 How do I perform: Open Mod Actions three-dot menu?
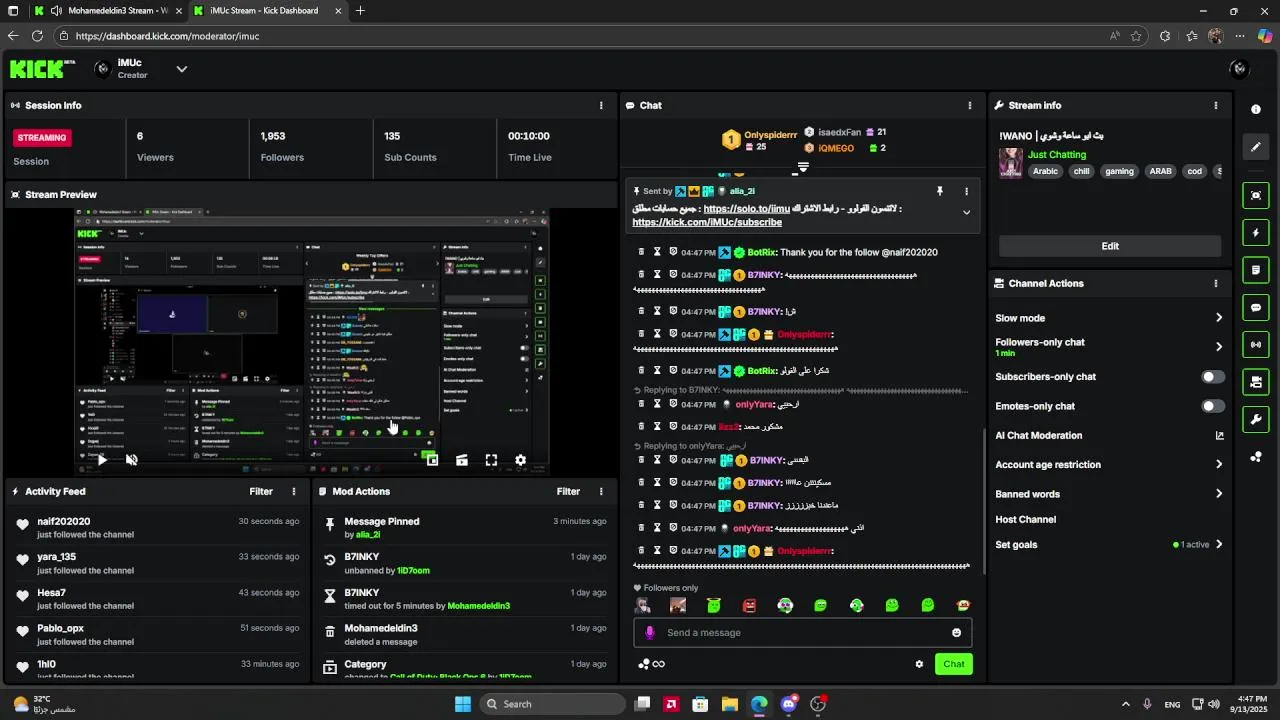click(601, 492)
